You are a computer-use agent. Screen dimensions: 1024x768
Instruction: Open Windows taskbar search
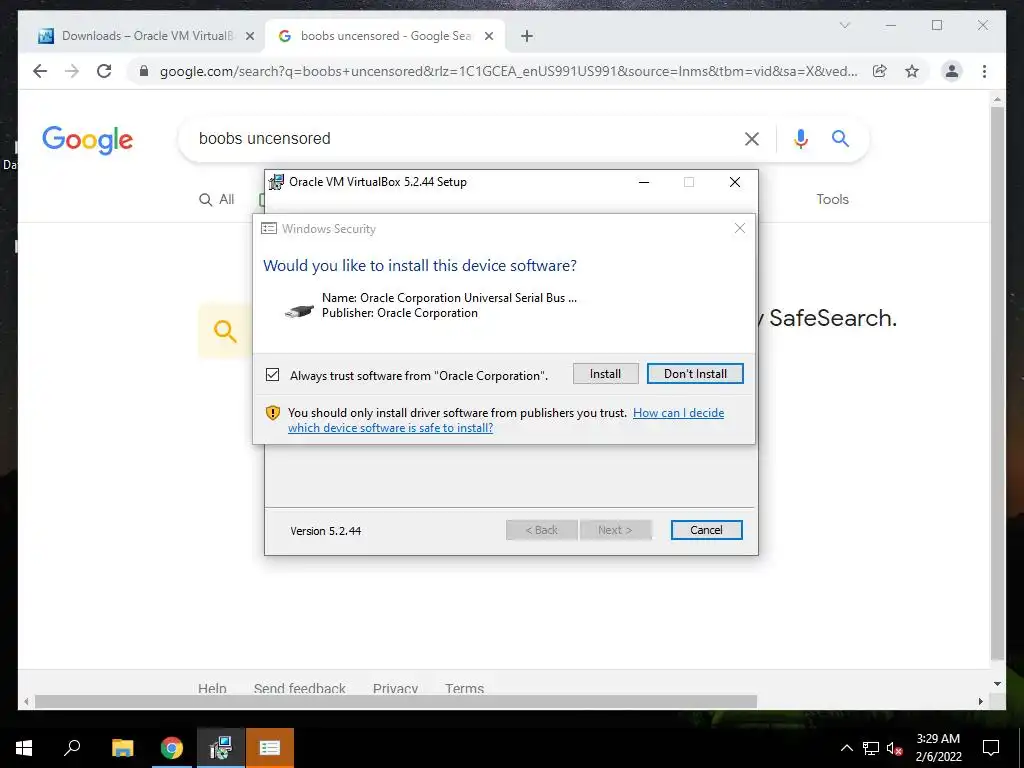(72, 748)
